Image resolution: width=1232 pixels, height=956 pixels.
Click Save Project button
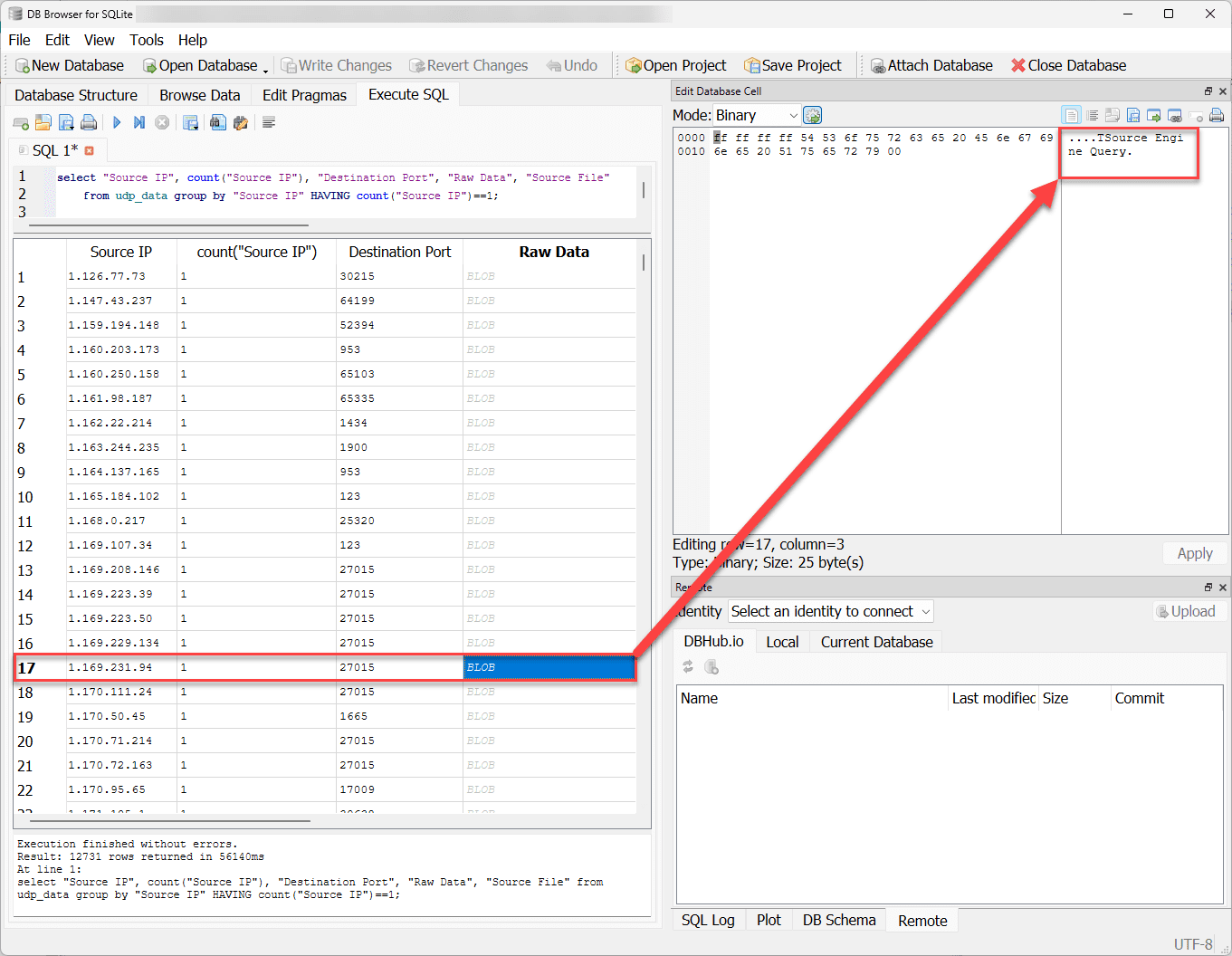793,65
